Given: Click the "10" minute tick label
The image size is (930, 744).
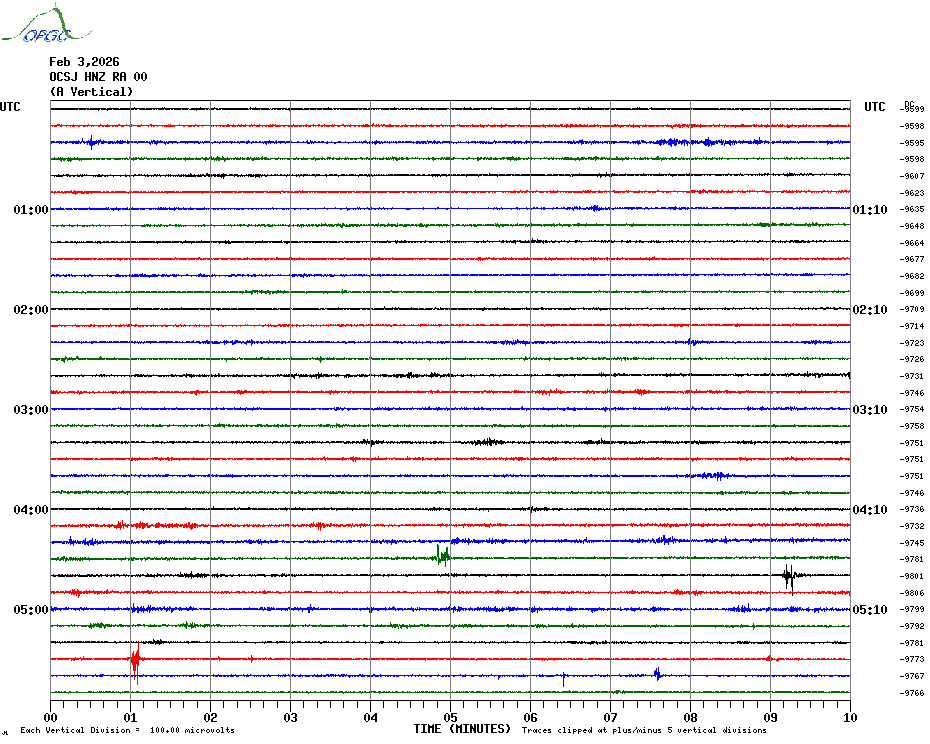Looking at the screenshot, I should point(850,717).
